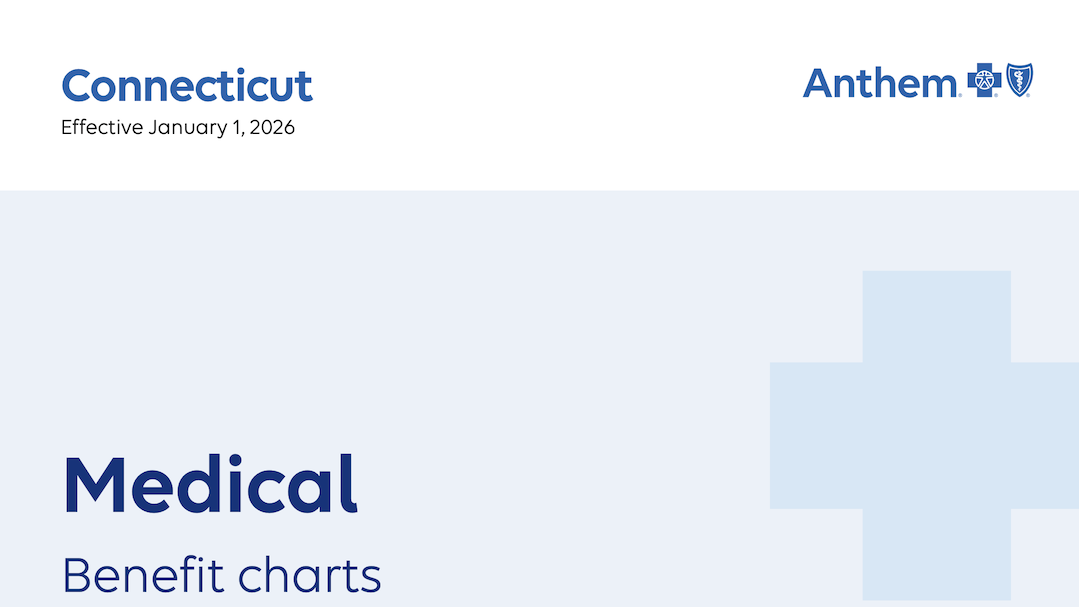
Task: Click the letter A in the Anthem logo
Action: 818,82
